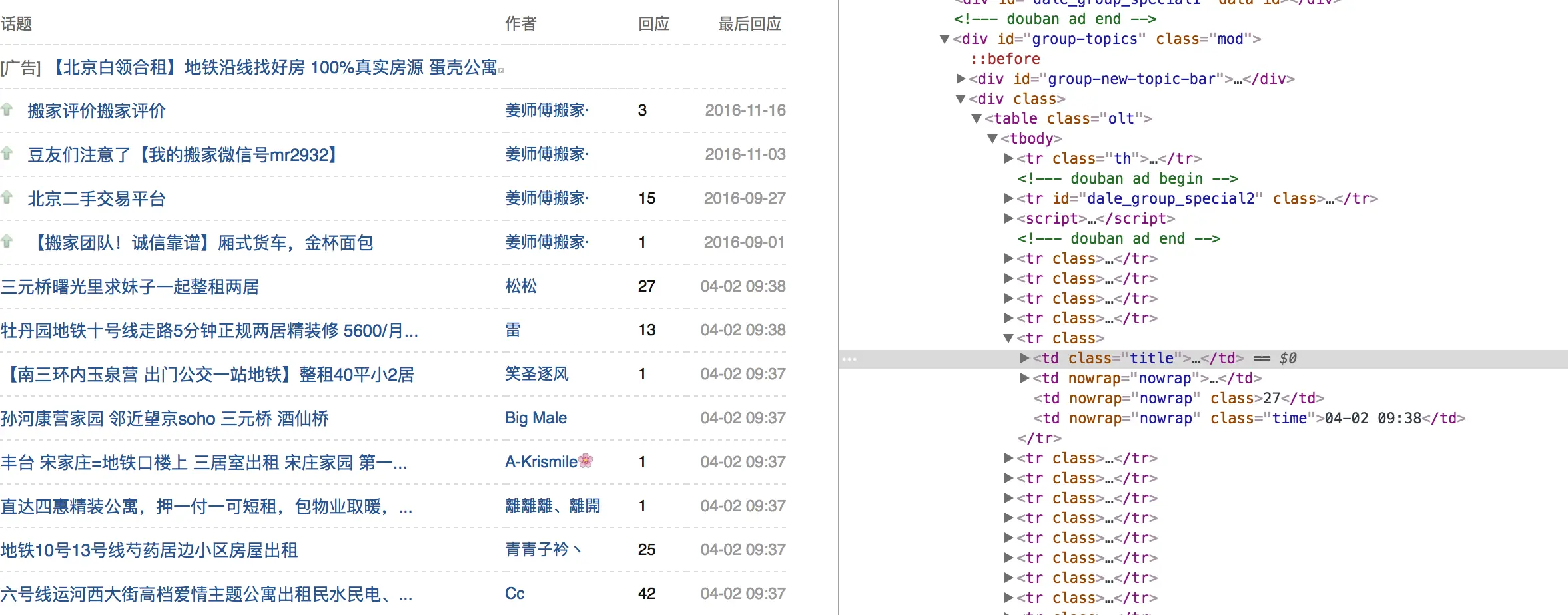Viewport: 1568px width, 615px height.
Task: Click the date 2016-11-03
Action: pyautogui.click(x=745, y=154)
